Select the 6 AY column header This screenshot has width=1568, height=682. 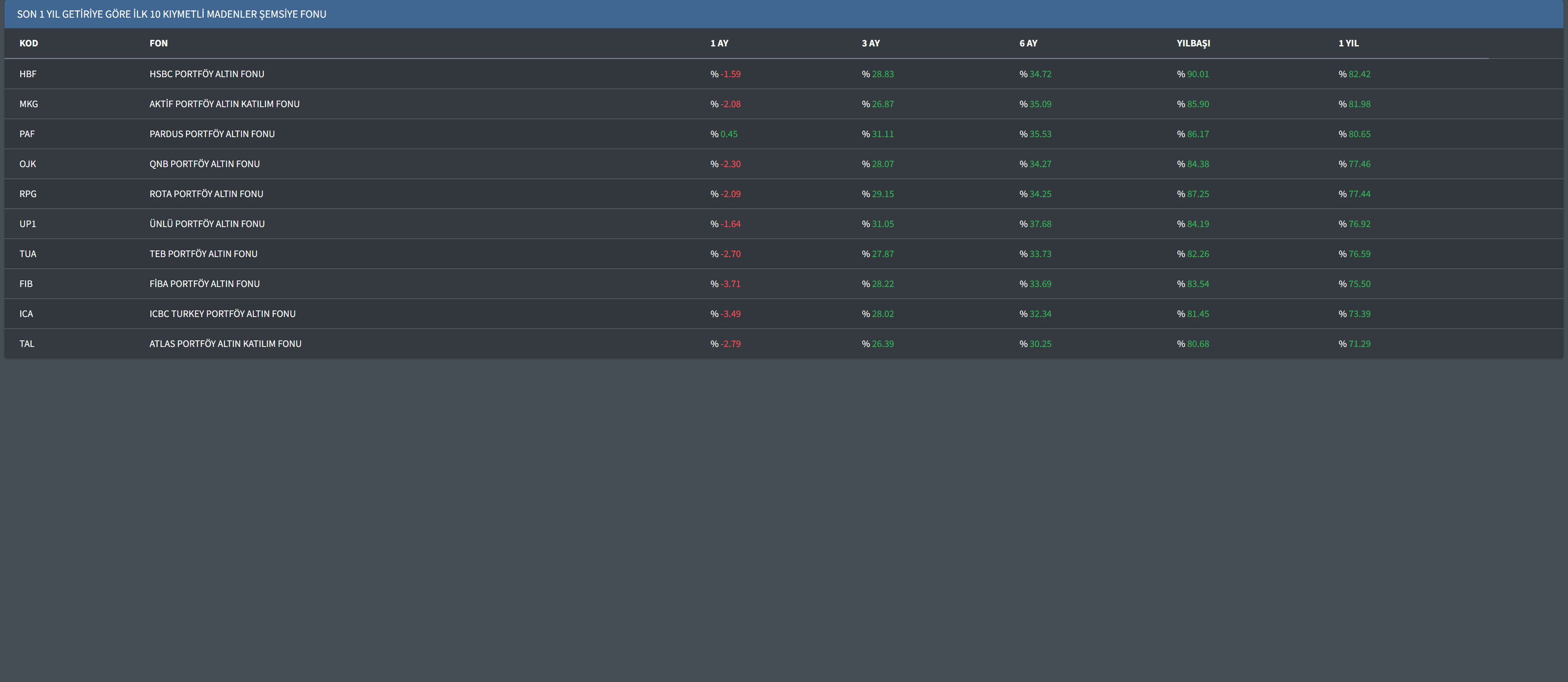click(x=1028, y=43)
